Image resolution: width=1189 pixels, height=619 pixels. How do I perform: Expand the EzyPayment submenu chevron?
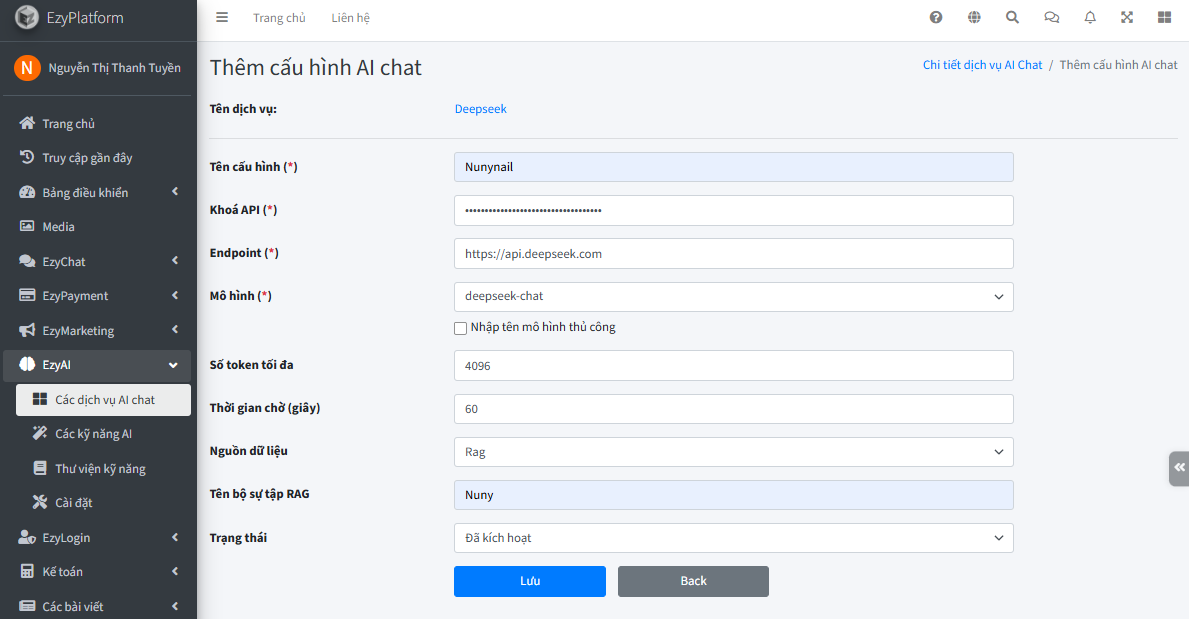(x=175, y=295)
